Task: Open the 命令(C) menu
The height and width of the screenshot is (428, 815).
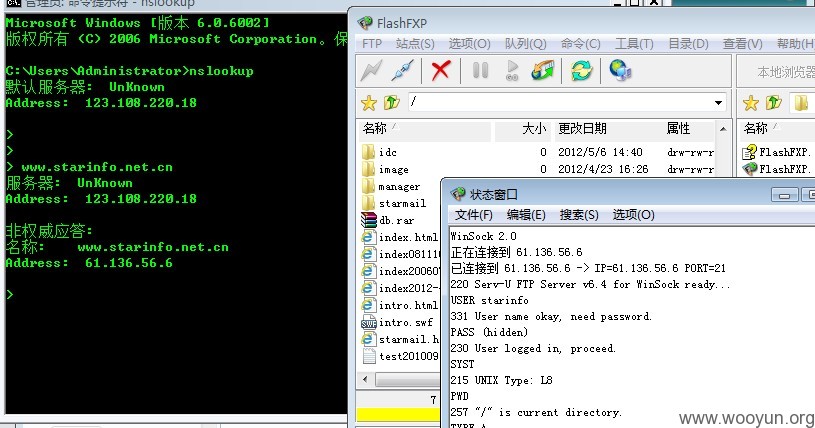Action: pos(581,44)
